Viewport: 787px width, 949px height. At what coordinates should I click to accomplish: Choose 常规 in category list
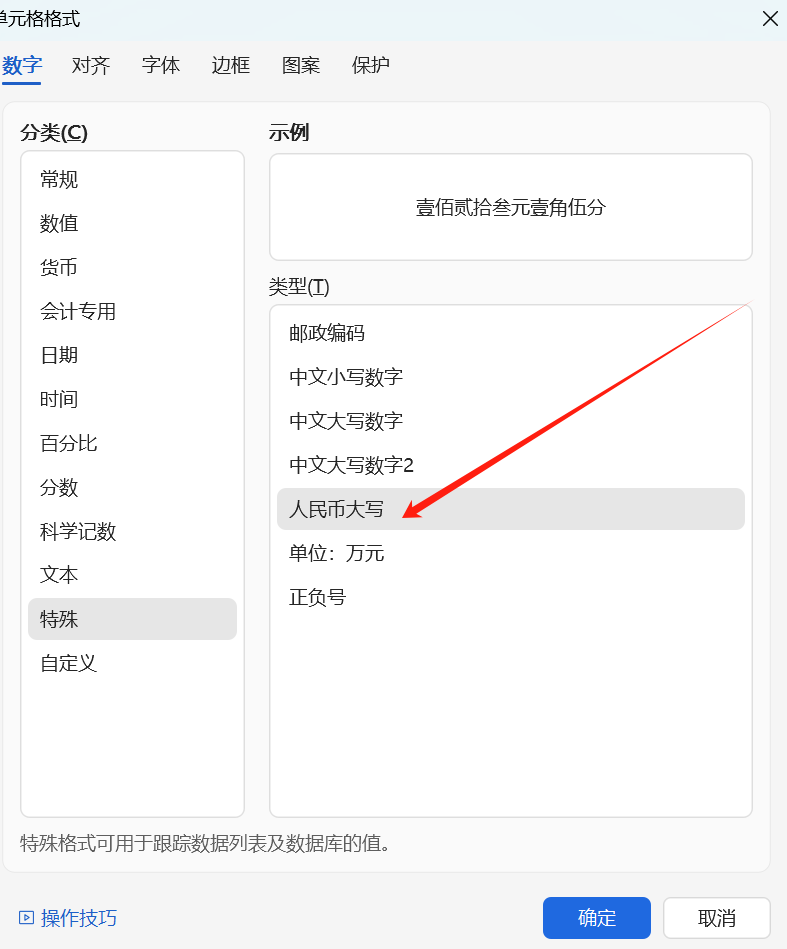[x=59, y=180]
